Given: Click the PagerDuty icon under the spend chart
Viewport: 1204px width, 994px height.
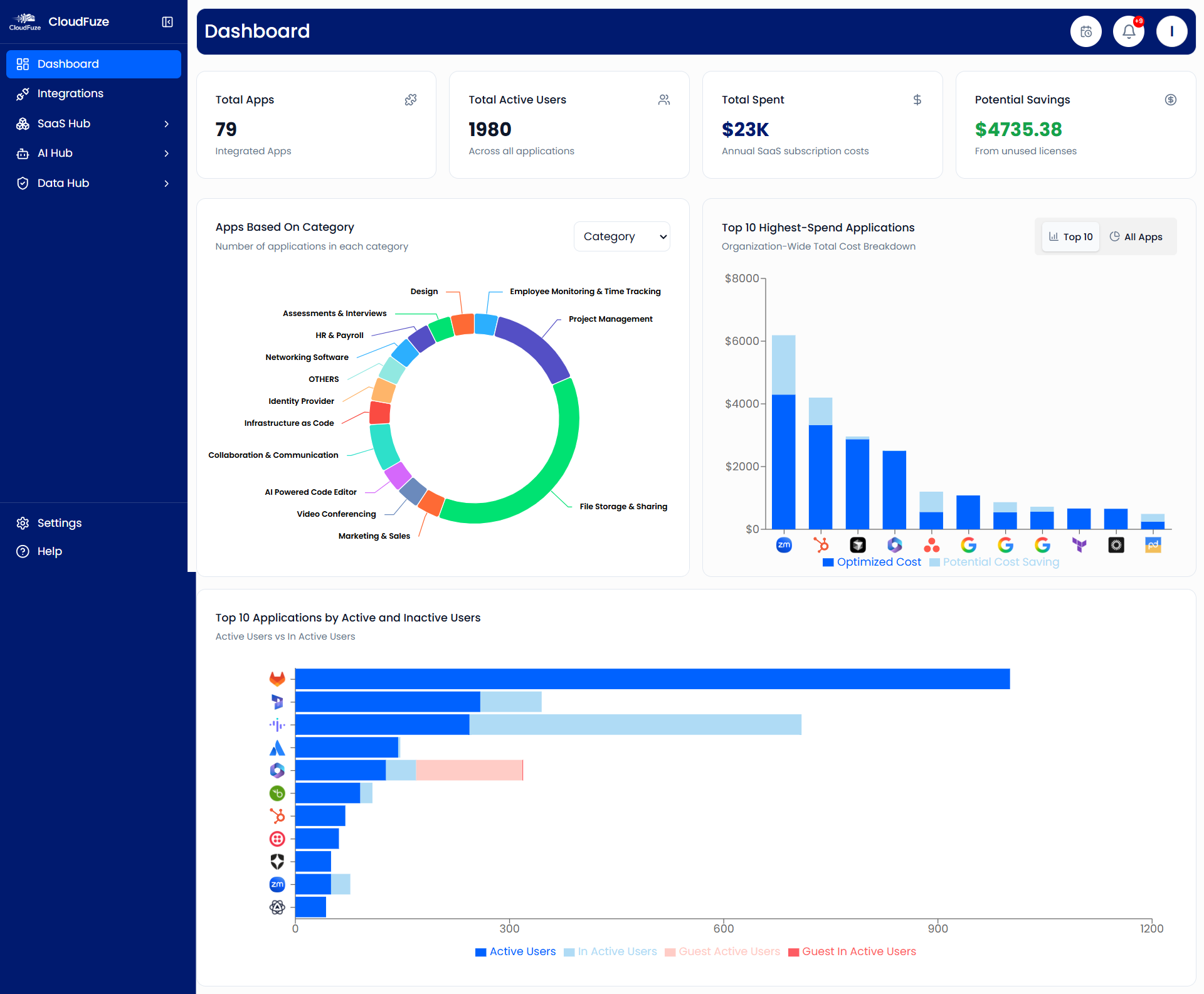Looking at the screenshot, I should coord(1153,545).
